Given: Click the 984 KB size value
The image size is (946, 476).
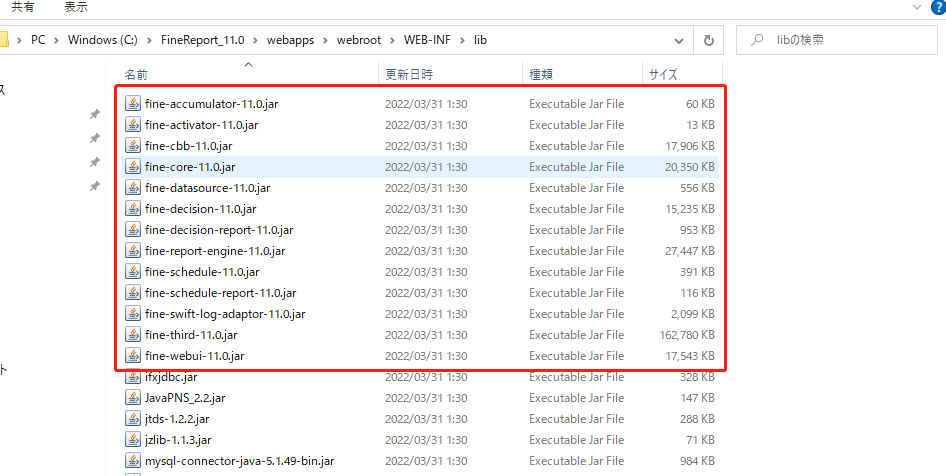Looking at the screenshot, I should (696, 462).
